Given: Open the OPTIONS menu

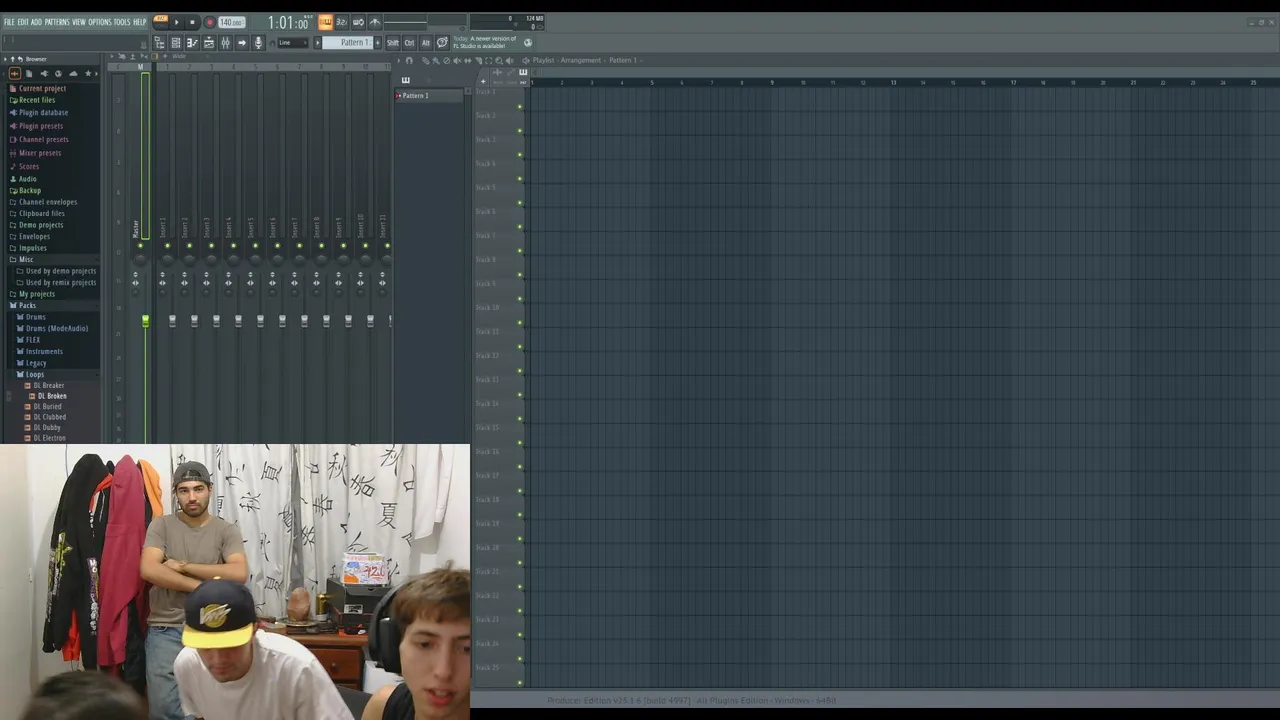Looking at the screenshot, I should [x=100, y=22].
